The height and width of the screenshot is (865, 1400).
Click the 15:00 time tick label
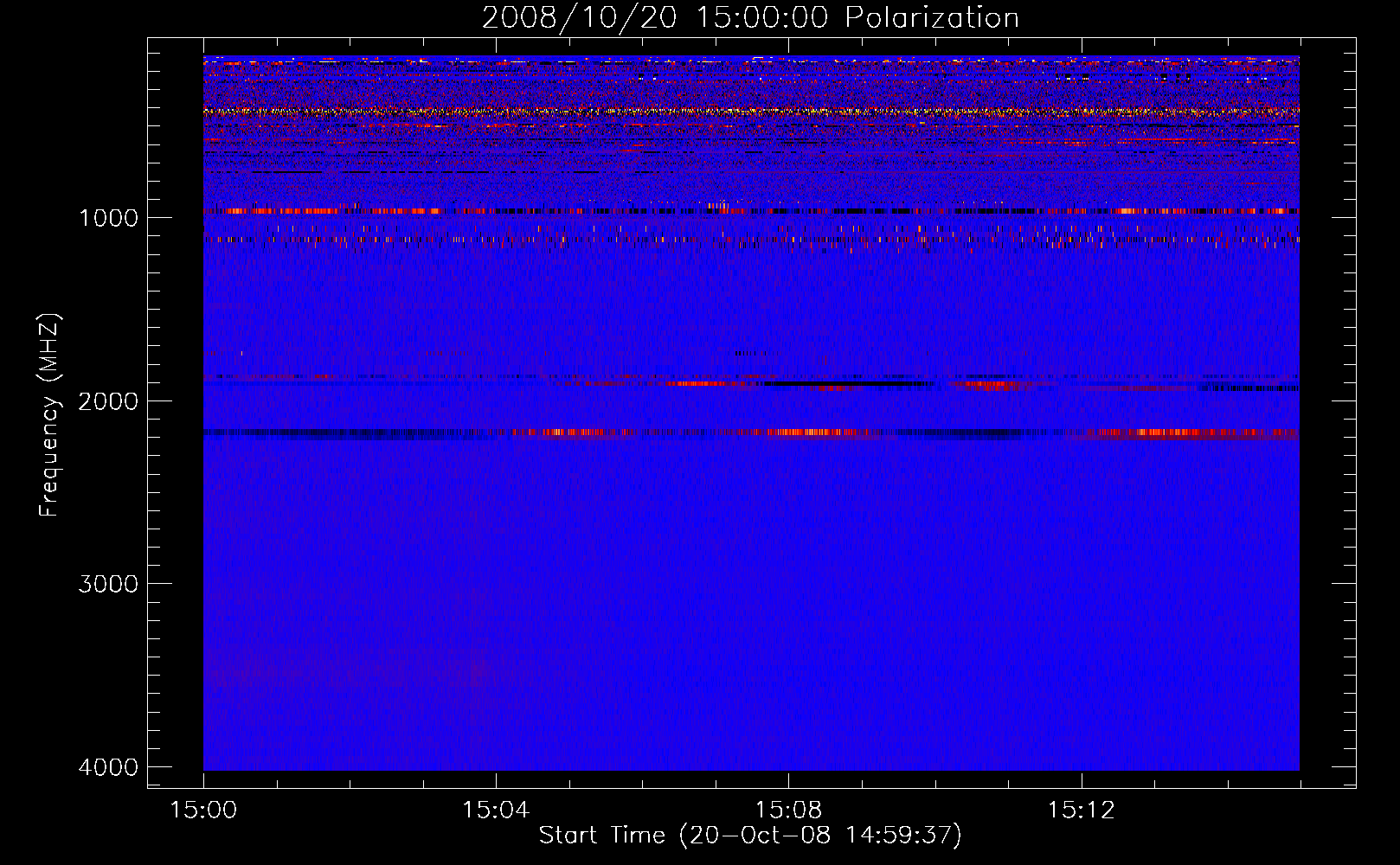tap(203, 811)
